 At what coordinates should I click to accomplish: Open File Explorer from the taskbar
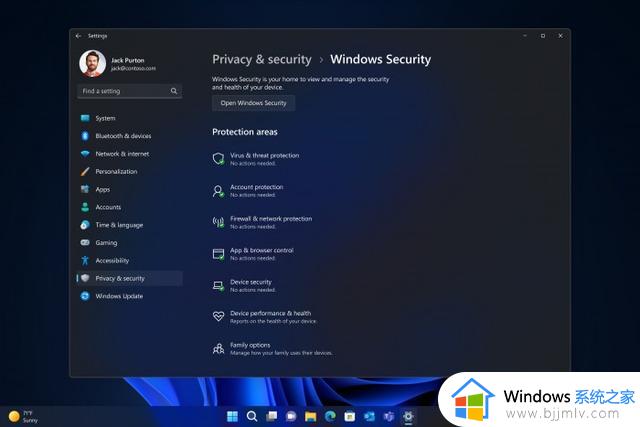click(311, 416)
